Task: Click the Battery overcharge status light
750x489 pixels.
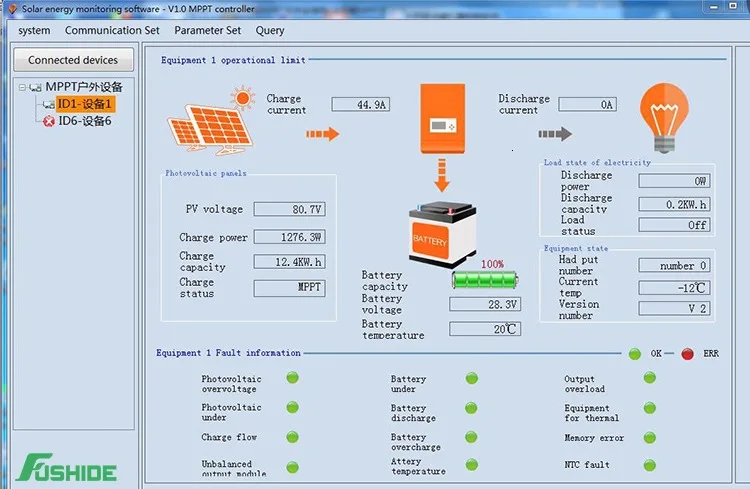Action: [x=471, y=436]
